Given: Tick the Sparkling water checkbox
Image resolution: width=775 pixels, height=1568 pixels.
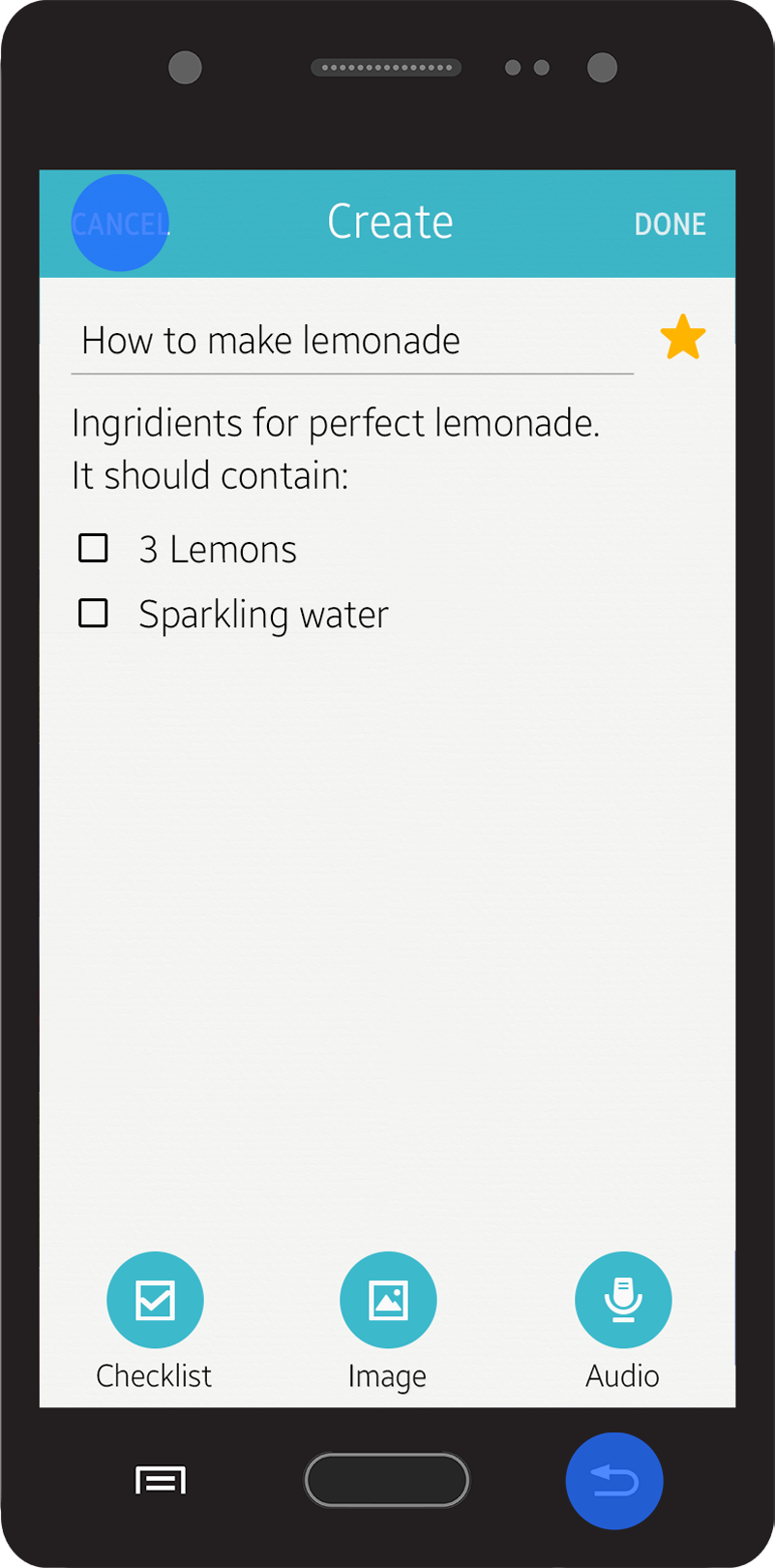Looking at the screenshot, I should point(93,613).
